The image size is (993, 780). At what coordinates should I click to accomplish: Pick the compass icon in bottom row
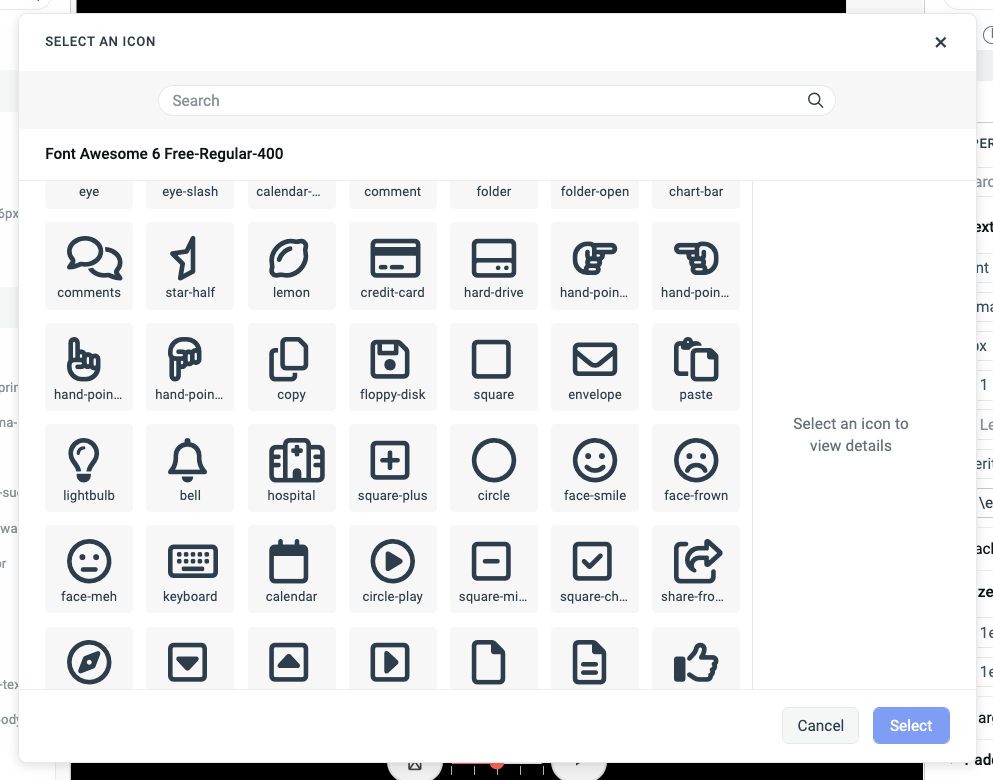click(89, 658)
